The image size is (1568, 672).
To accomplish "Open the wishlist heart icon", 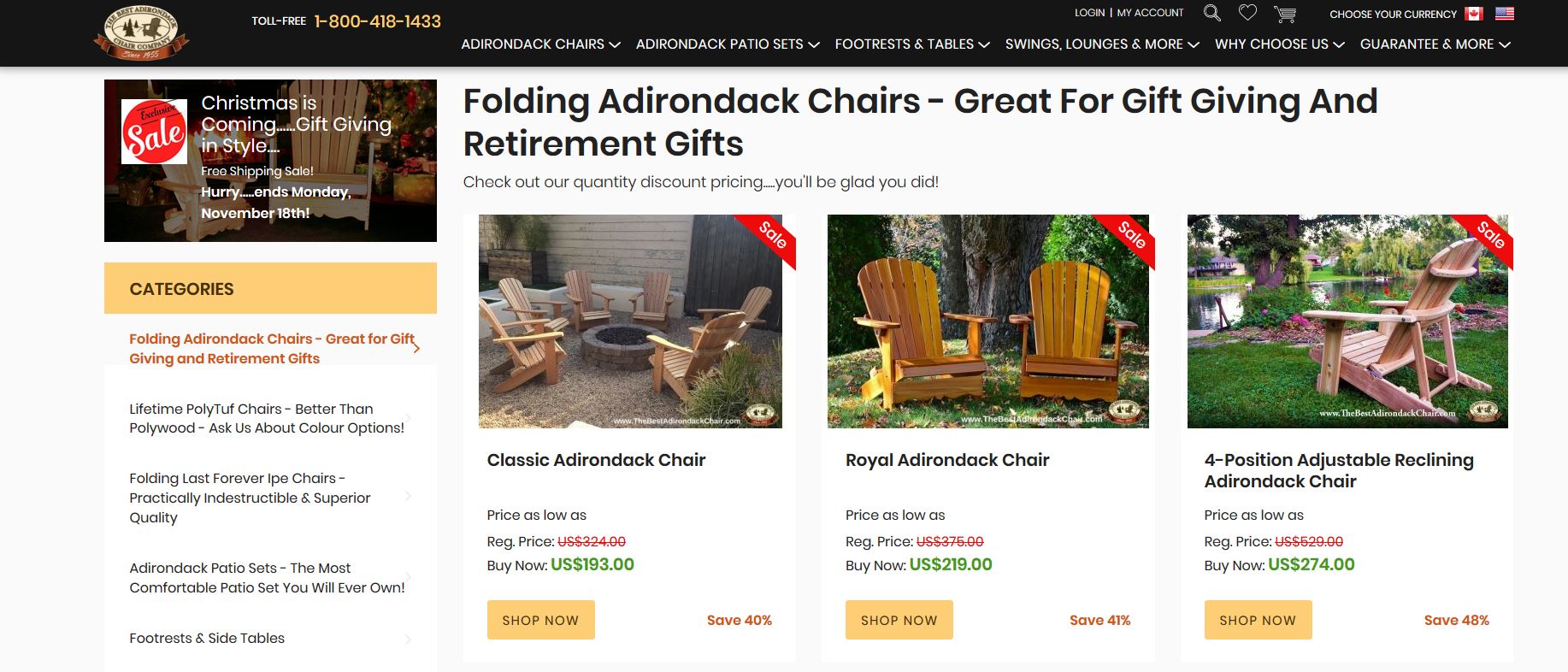I will click(1247, 12).
